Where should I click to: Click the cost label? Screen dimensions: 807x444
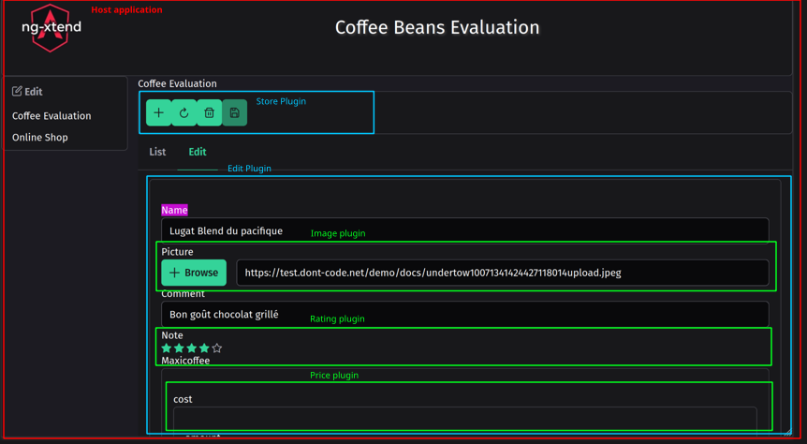tap(183, 399)
